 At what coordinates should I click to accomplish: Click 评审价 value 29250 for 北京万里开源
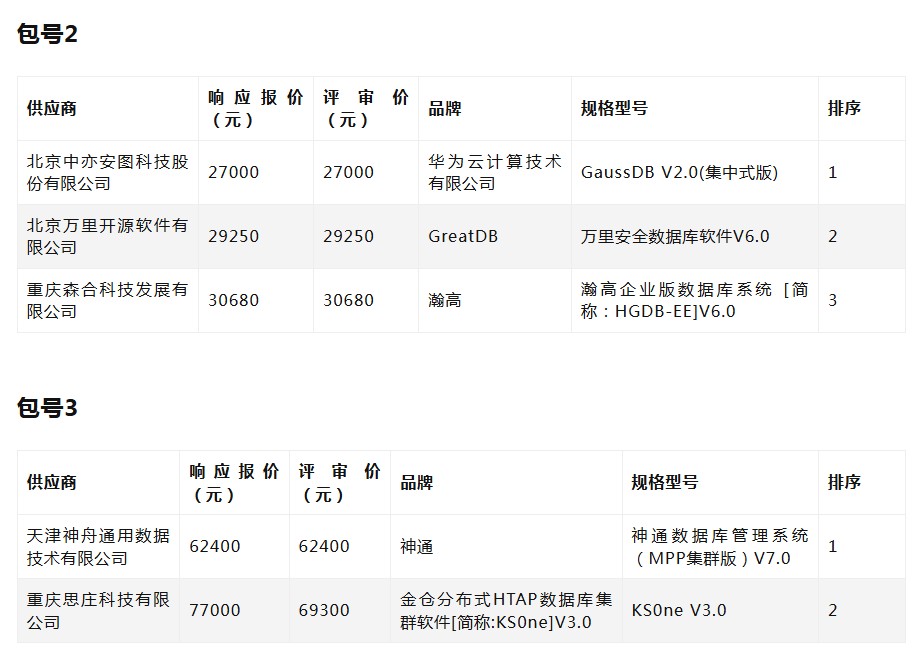[349, 237]
